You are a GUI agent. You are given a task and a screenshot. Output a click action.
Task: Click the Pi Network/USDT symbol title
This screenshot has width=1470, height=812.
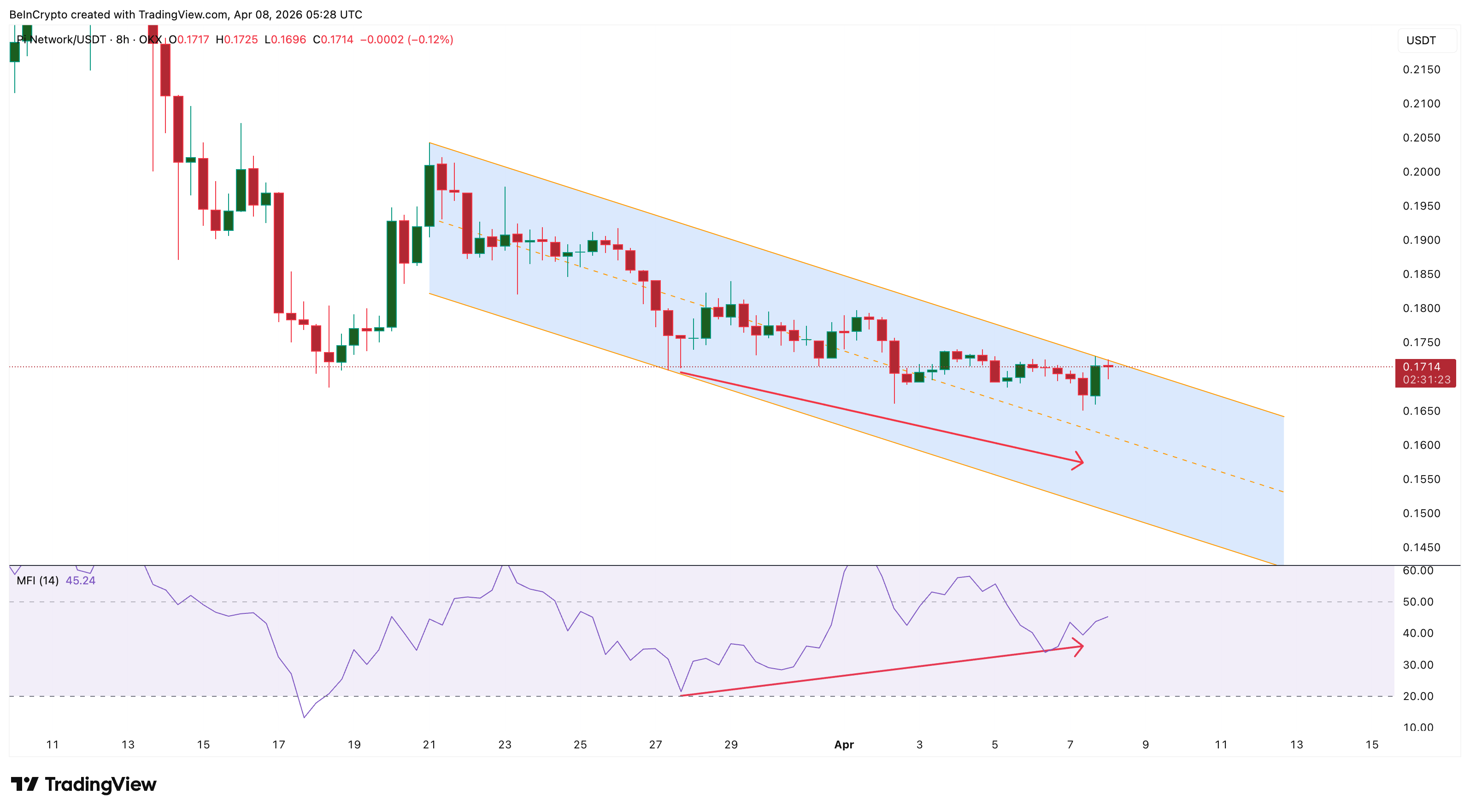tap(62, 39)
